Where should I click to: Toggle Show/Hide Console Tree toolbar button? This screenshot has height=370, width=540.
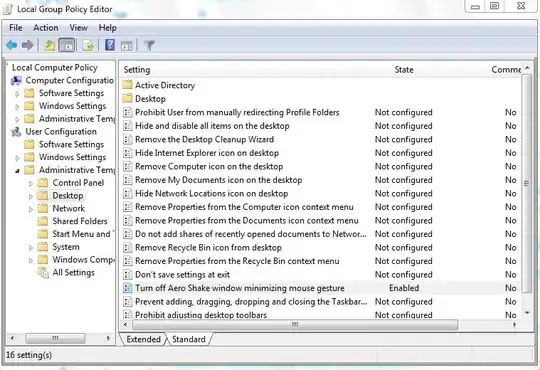[x=66, y=45]
